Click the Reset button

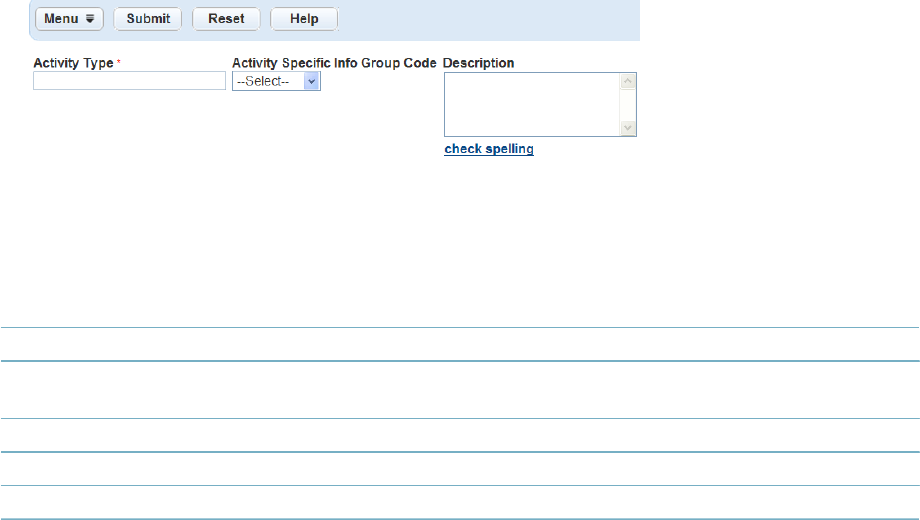click(x=226, y=19)
